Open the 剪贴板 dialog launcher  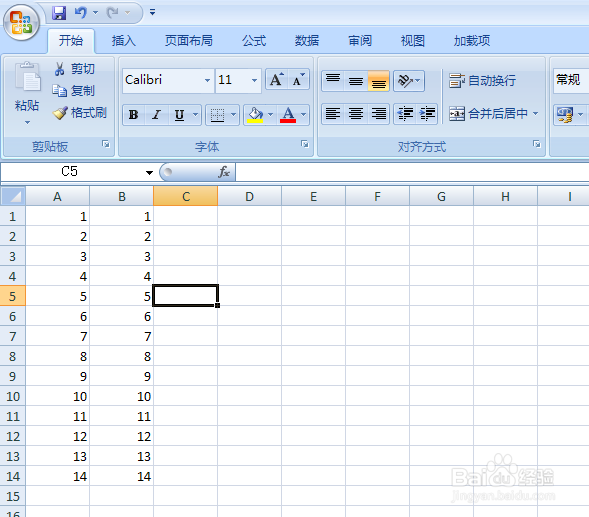106,144
